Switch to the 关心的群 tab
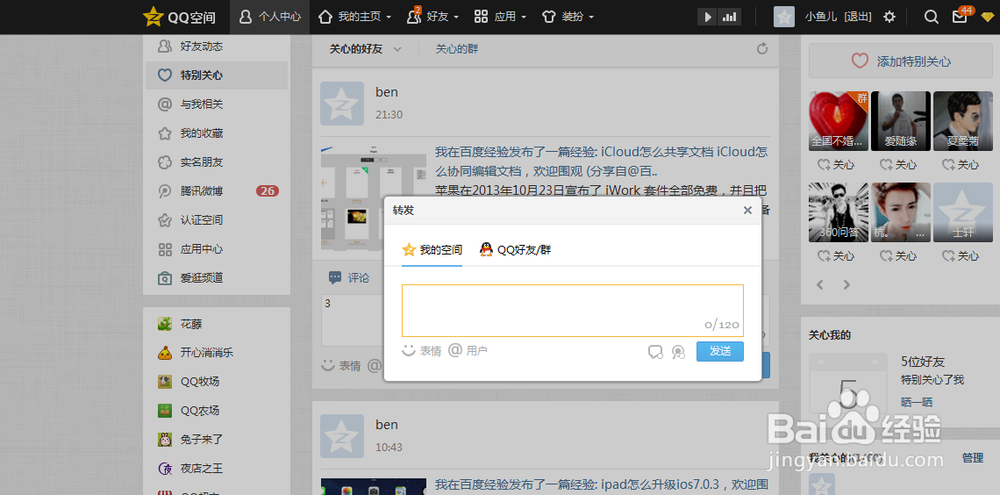Screen dimensions: 1000x495 click(457, 49)
